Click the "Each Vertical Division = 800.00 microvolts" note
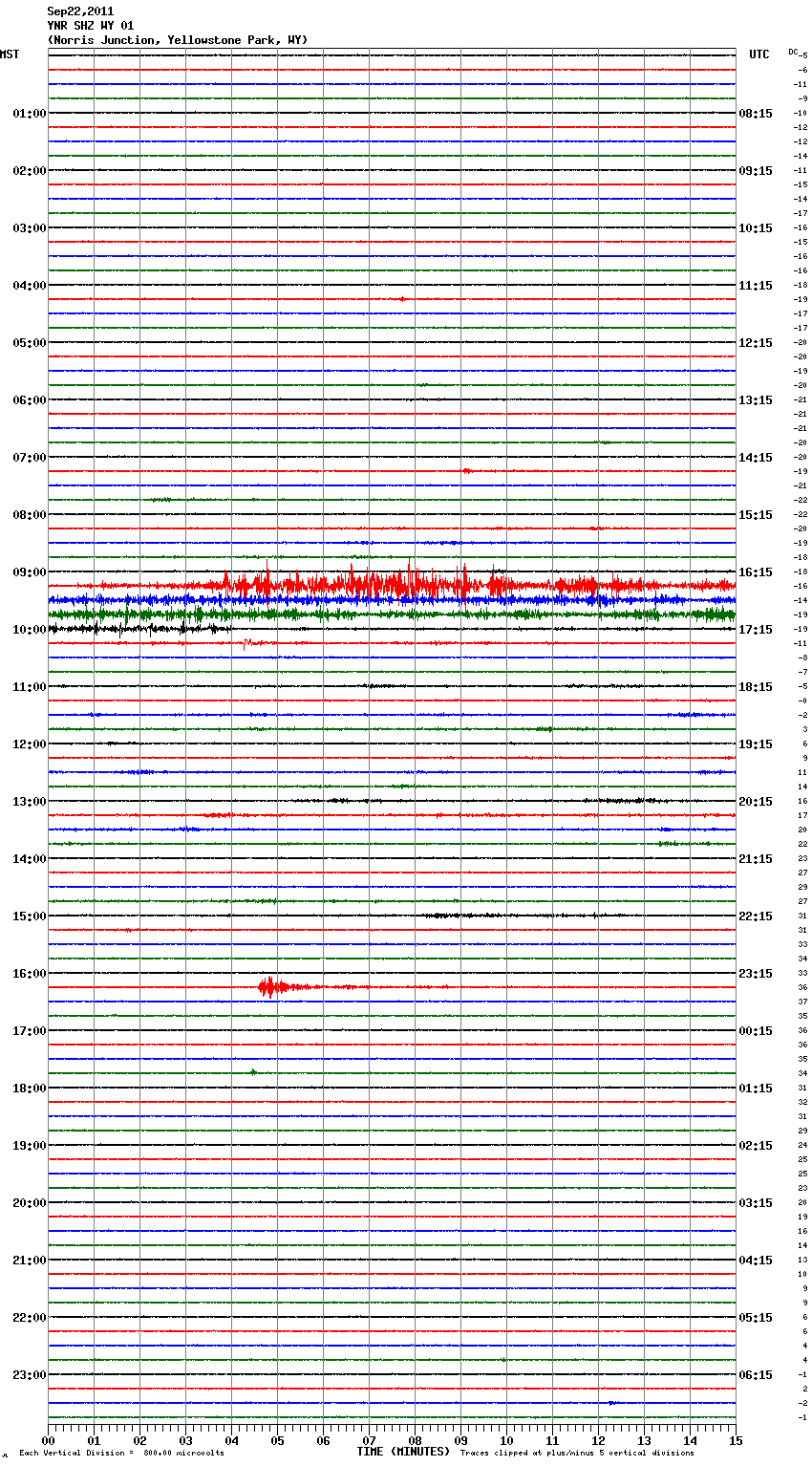Image resolution: width=812 pixels, height=1466 pixels. (x=121, y=1453)
